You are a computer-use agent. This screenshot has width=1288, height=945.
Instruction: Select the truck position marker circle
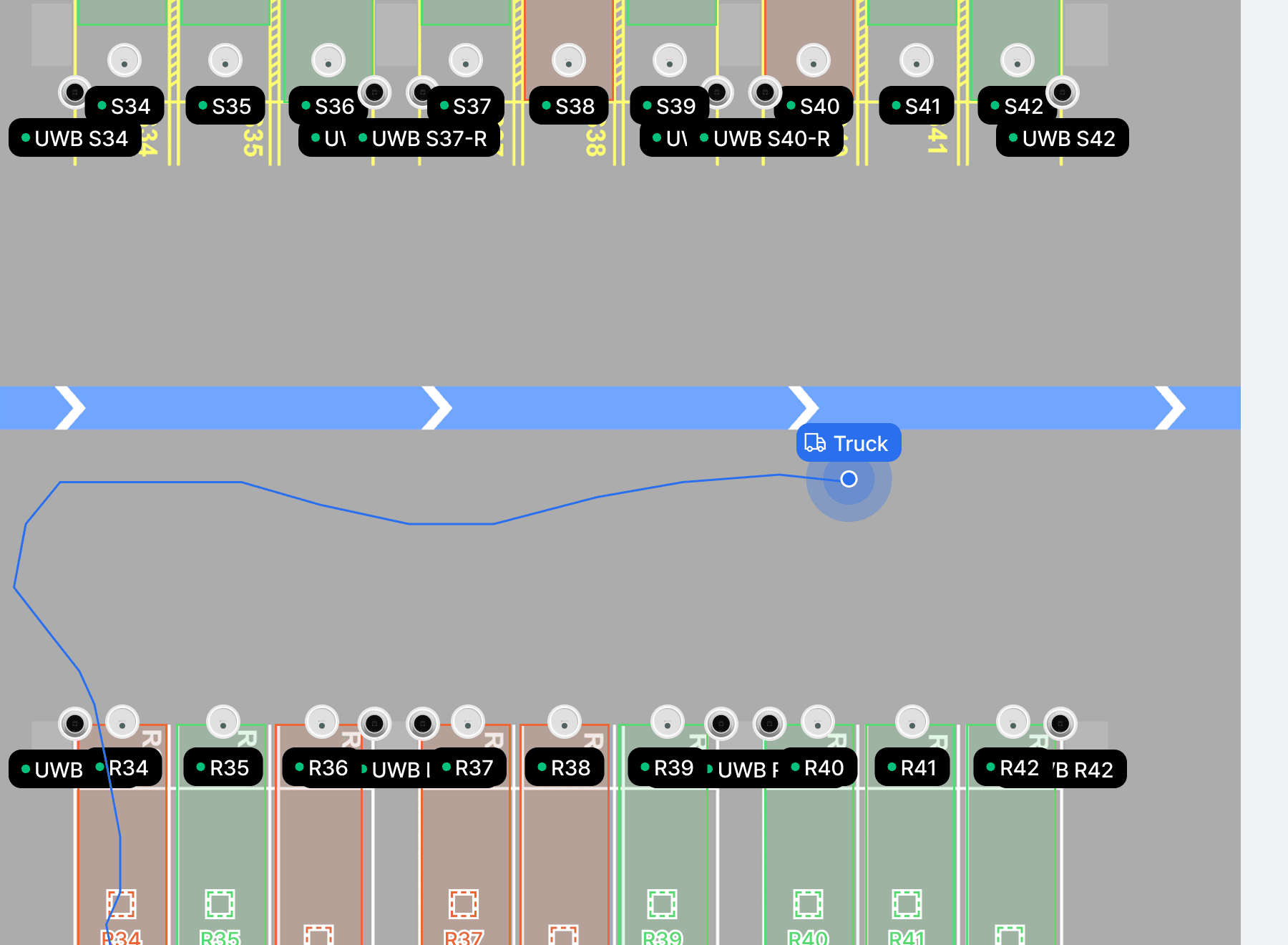849,479
